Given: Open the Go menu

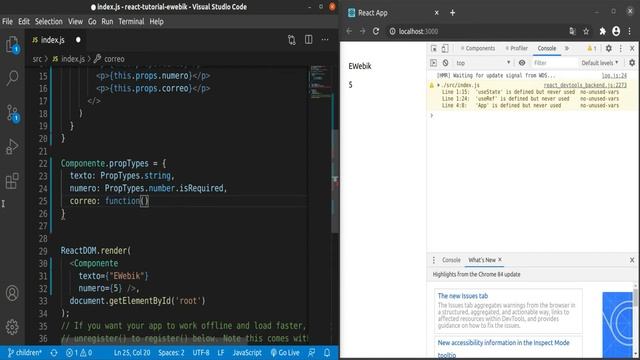Looking at the screenshot, I should 92,22.
